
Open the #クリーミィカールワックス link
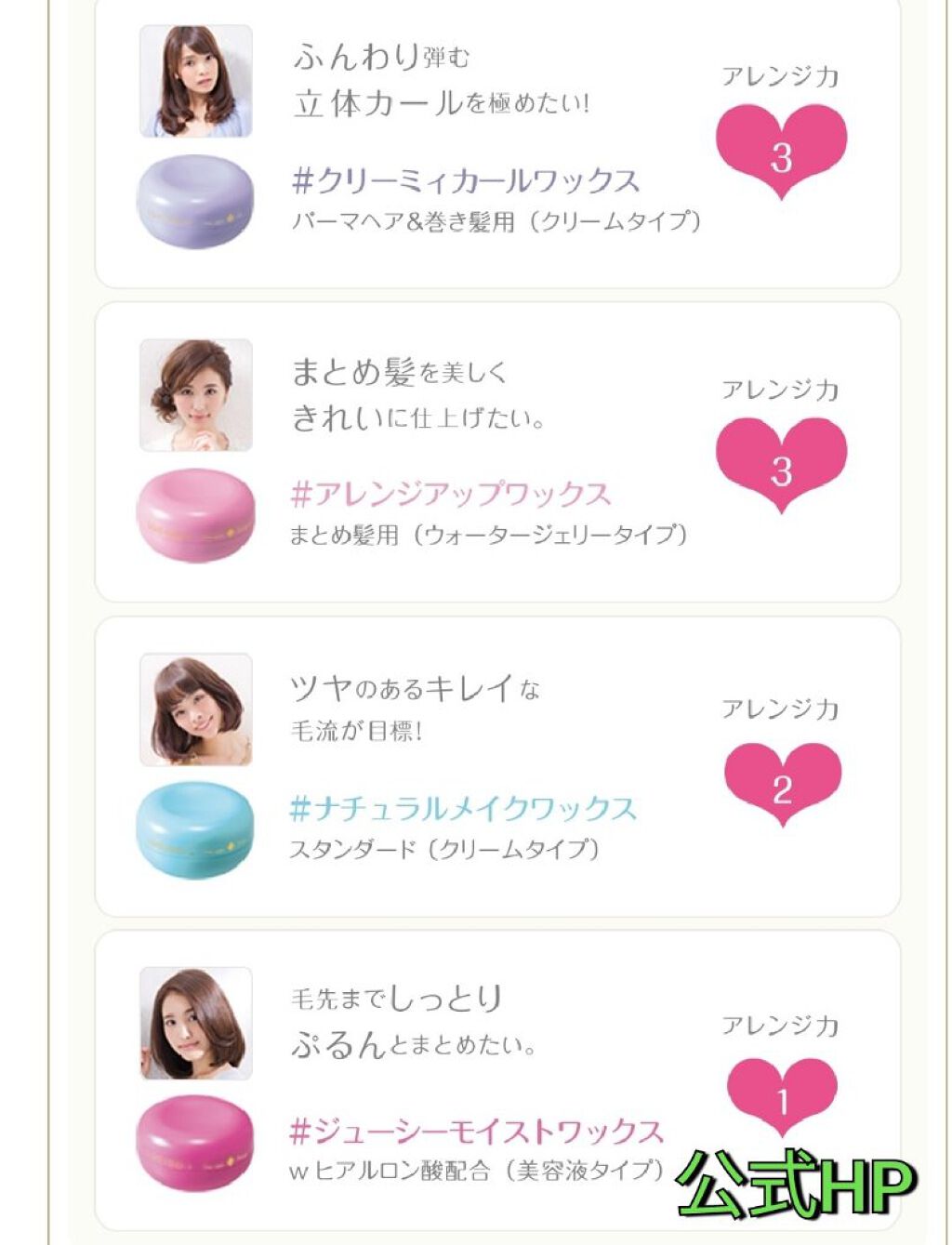pos(466,180)
